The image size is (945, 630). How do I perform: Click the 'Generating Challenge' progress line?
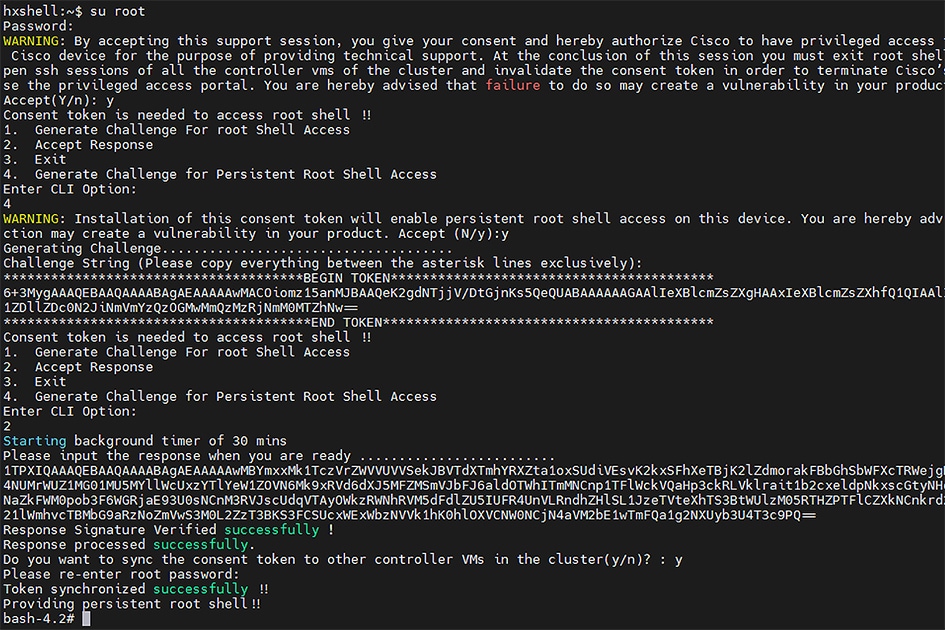tap(227, 248)
